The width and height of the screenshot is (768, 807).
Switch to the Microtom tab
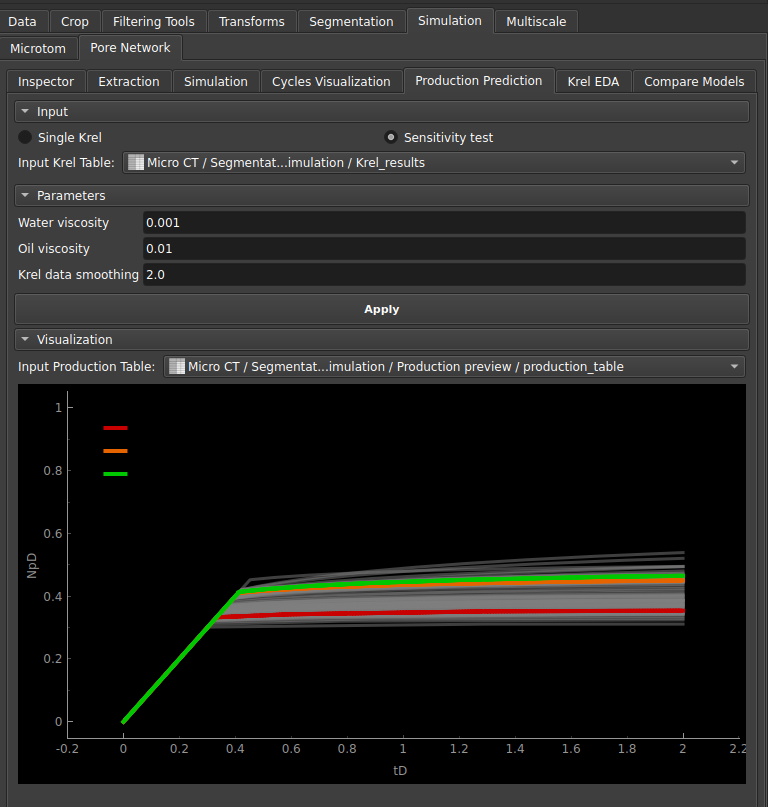38,48
